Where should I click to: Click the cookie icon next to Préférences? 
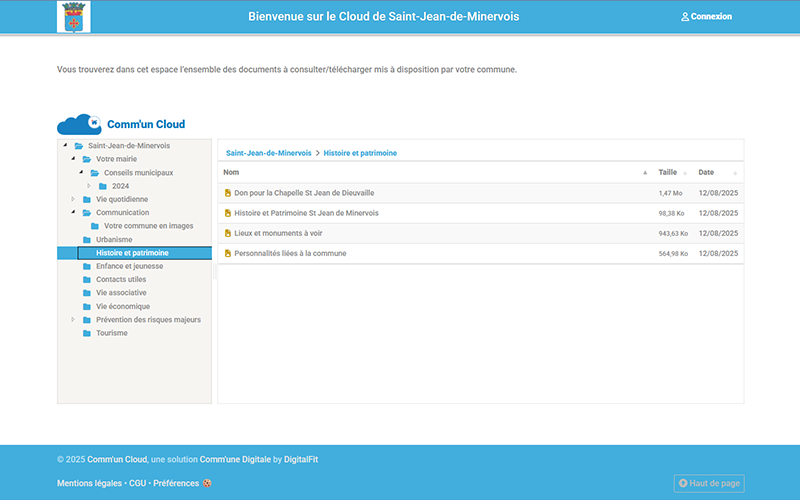207,483
